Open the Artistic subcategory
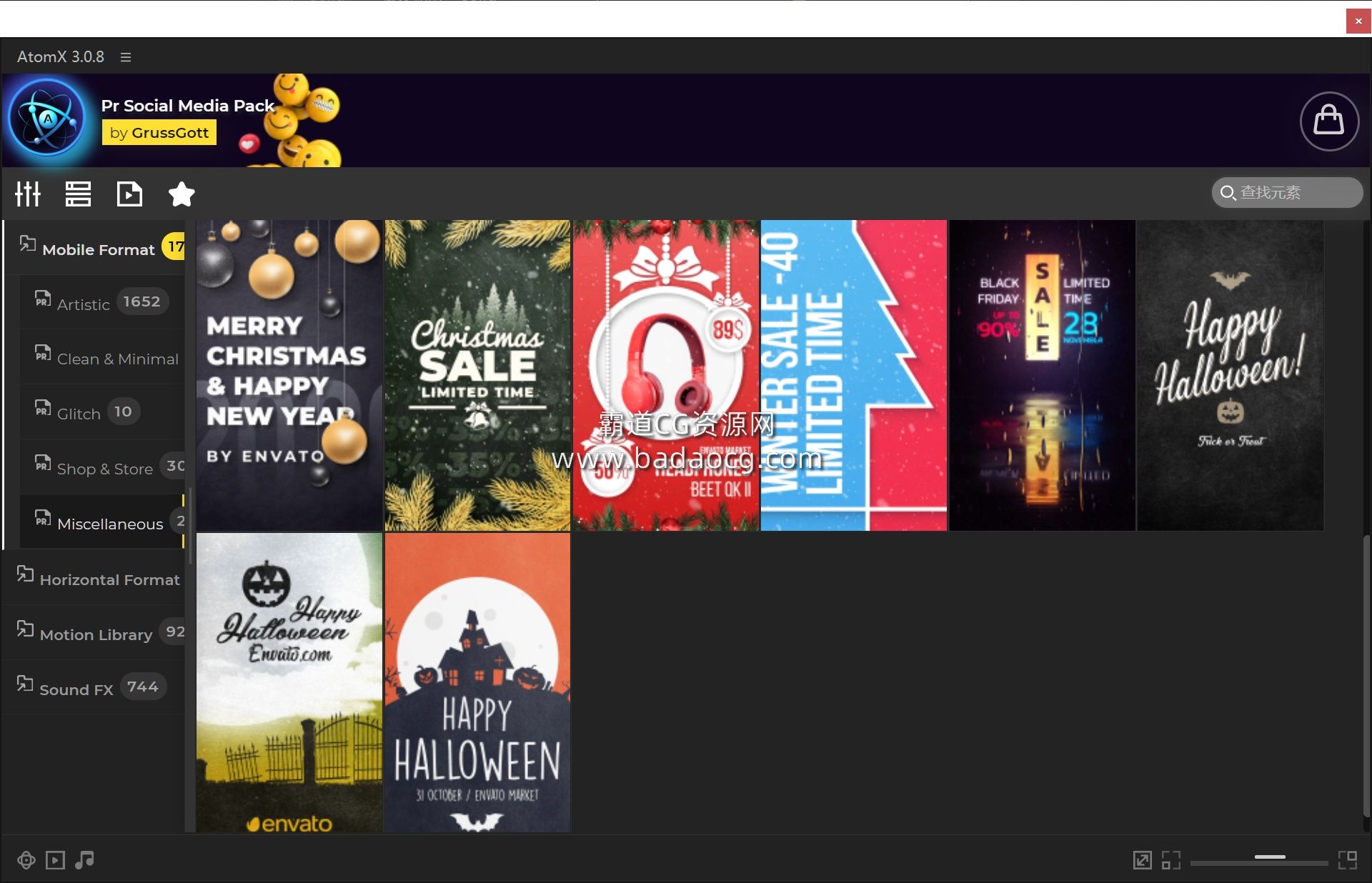This screenshot has height=883, width=1372. coord(102,303)
